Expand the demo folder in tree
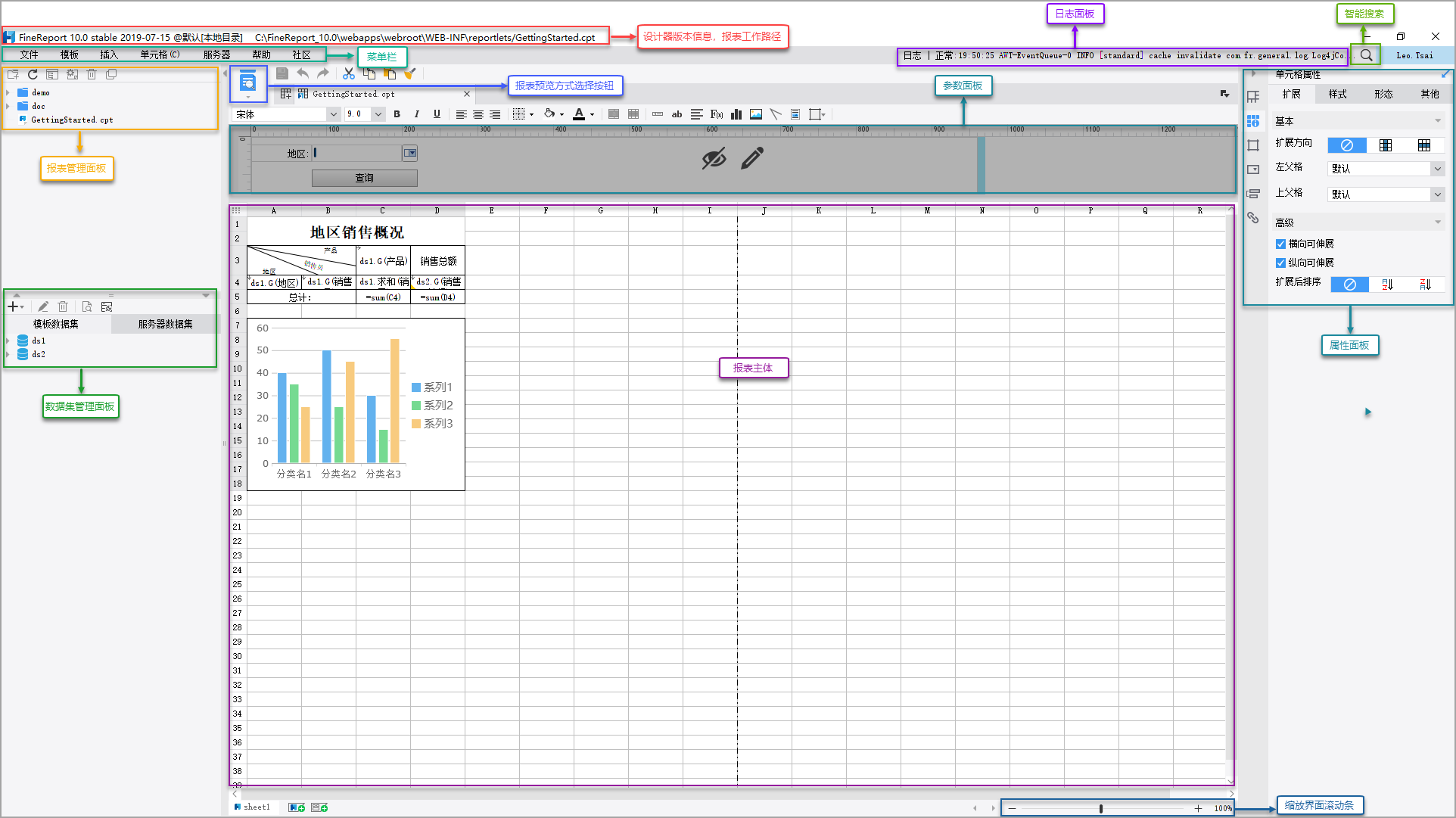Image resolution: width=1456 pixels, height=818 pixels. click(8, 92)
